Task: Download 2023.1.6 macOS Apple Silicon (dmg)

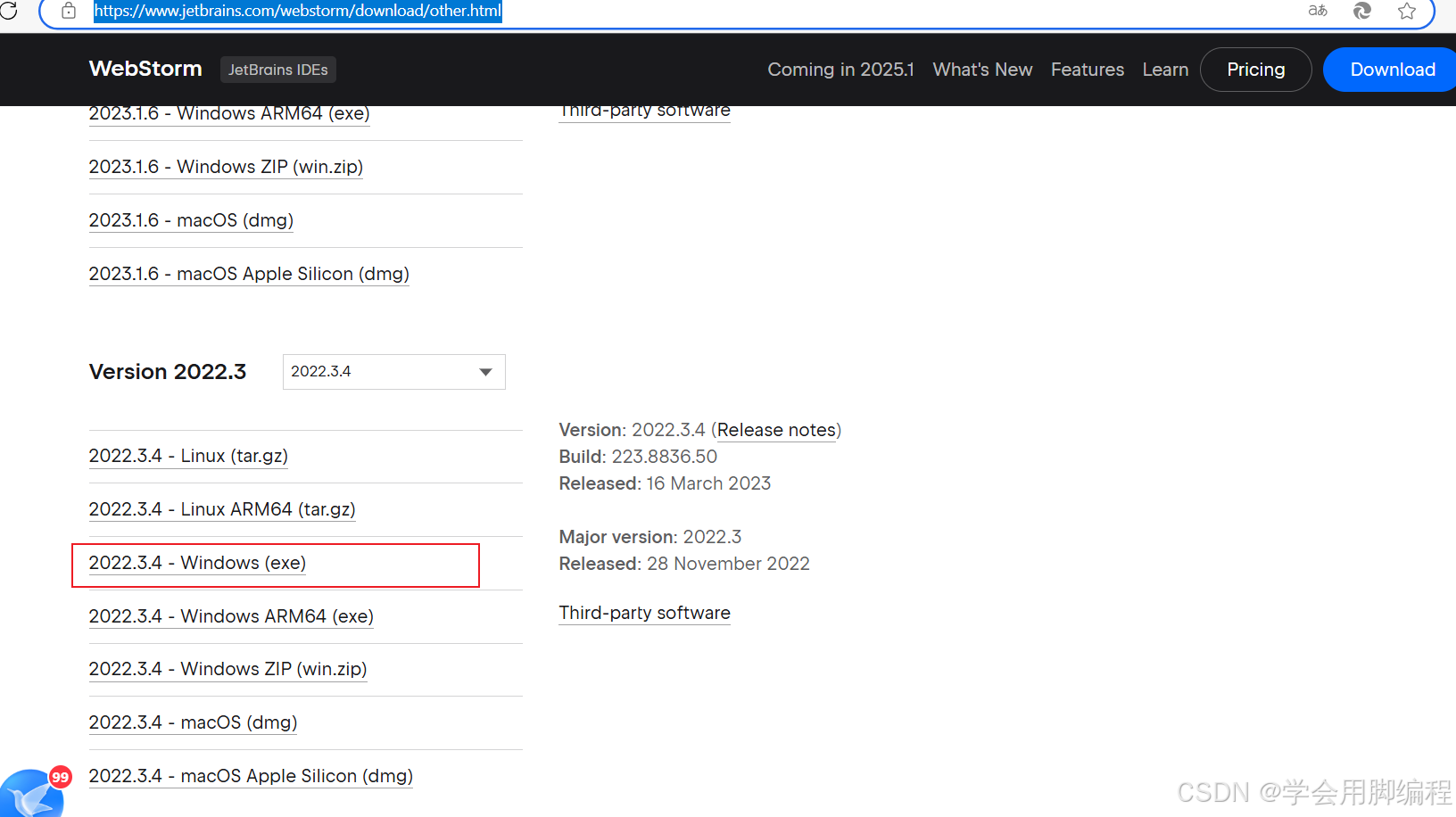Action: point(249,274)
